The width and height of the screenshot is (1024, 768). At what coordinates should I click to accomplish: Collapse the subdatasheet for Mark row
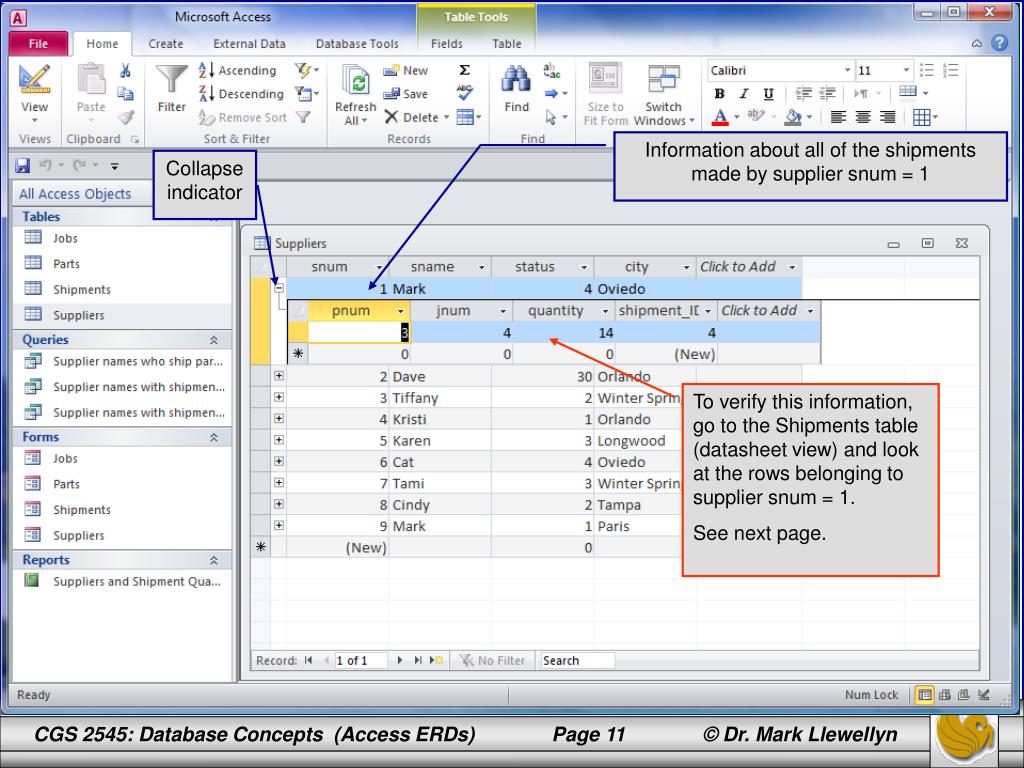coord(279,287)
